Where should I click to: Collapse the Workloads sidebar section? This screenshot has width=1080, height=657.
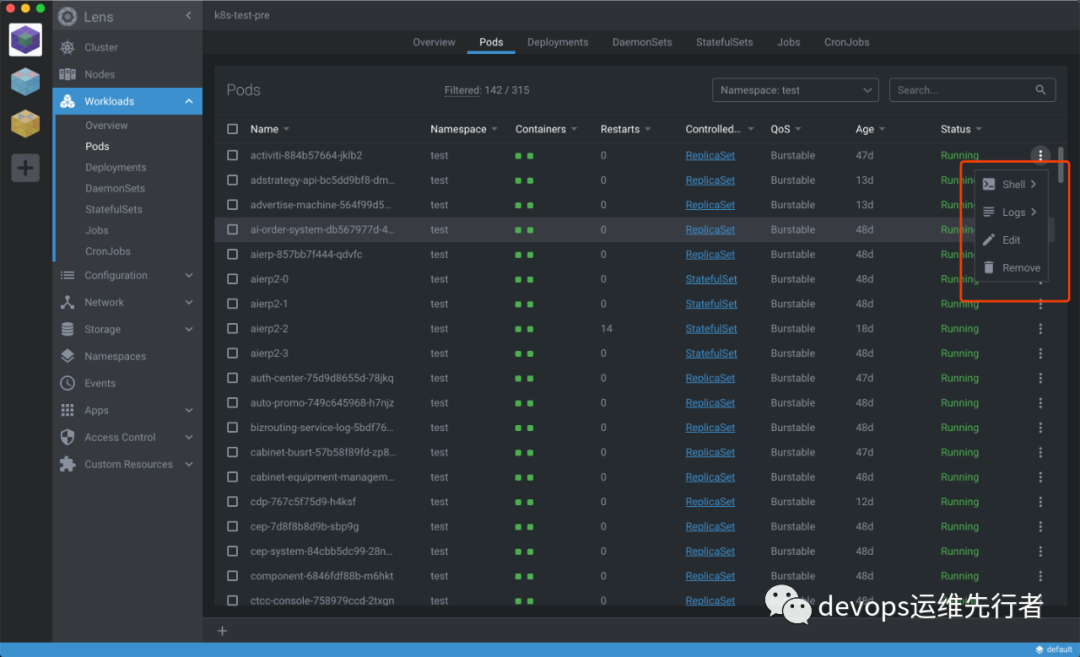pyautogui.click(x=189, y=101)
